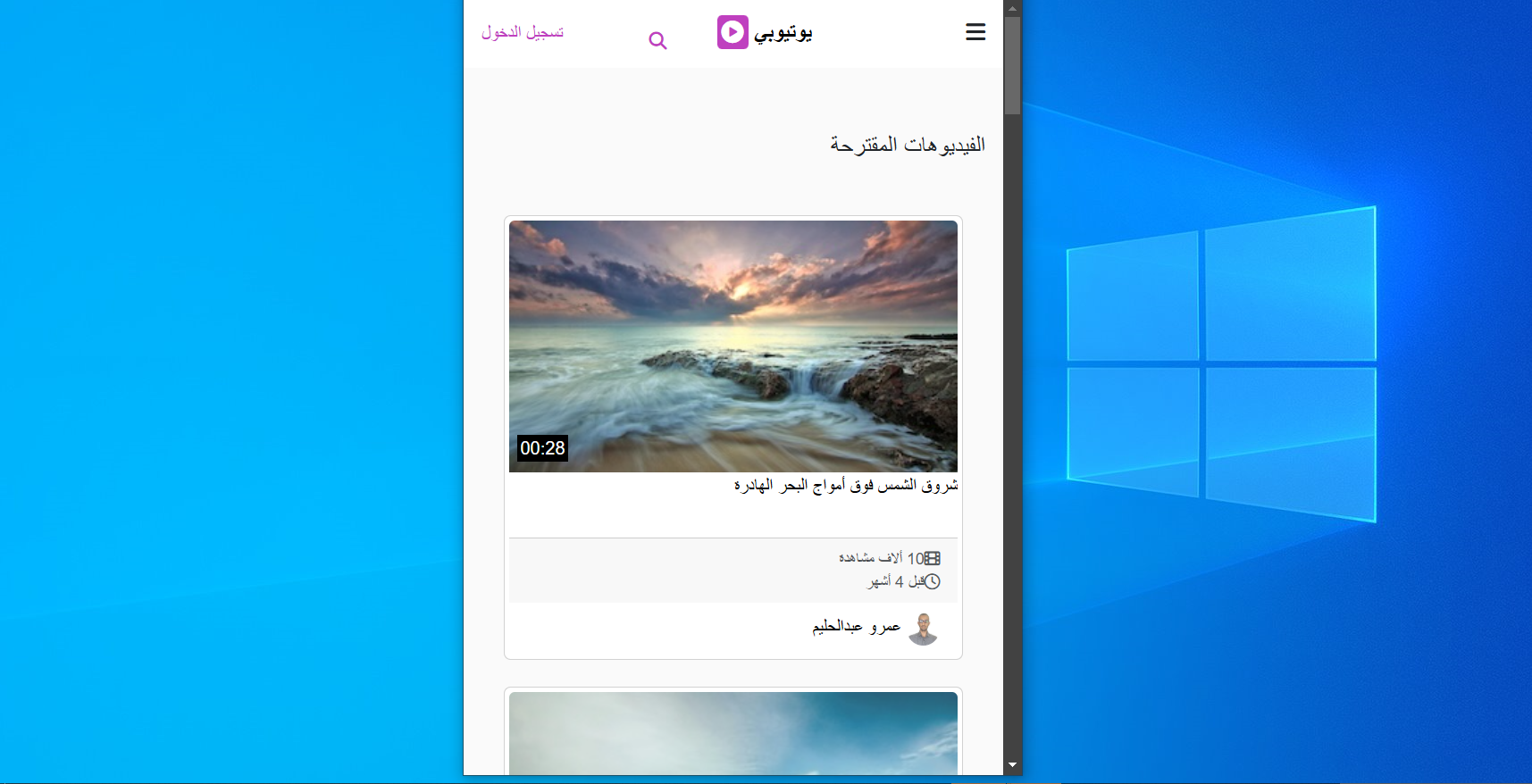Click the film views icon

933,558
